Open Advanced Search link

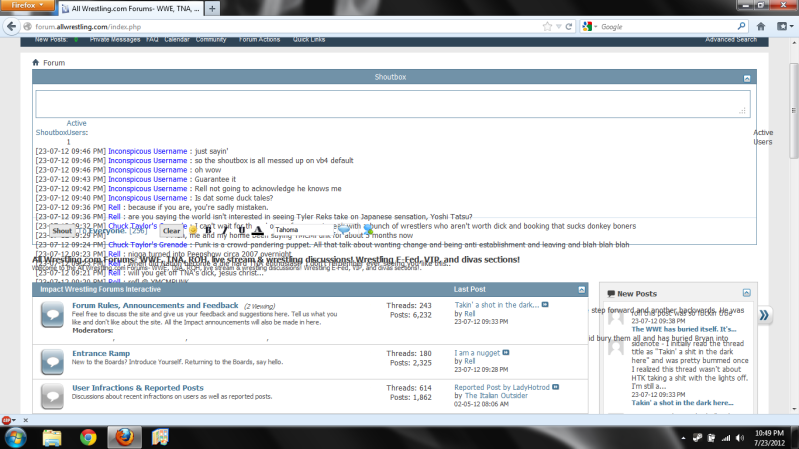[731, 39]
